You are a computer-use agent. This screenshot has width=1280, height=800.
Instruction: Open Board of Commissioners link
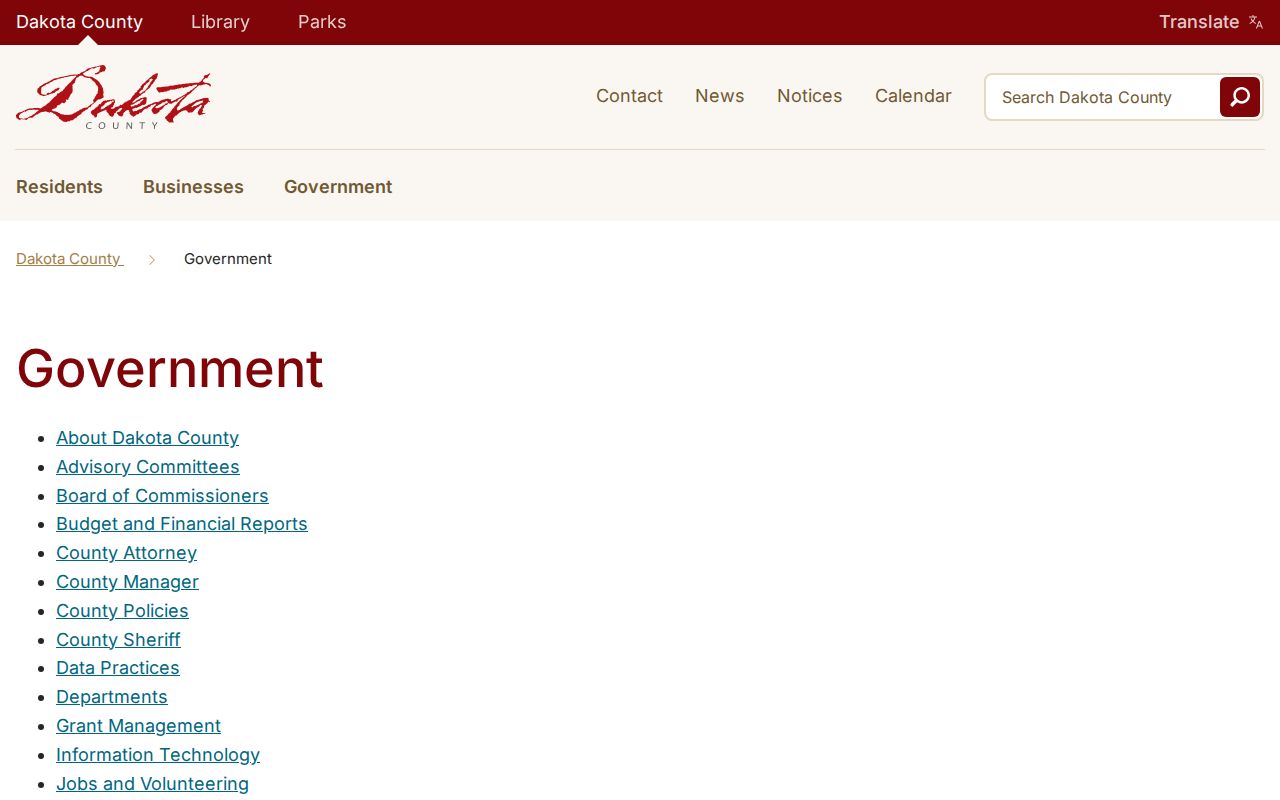tap(162, 496)
